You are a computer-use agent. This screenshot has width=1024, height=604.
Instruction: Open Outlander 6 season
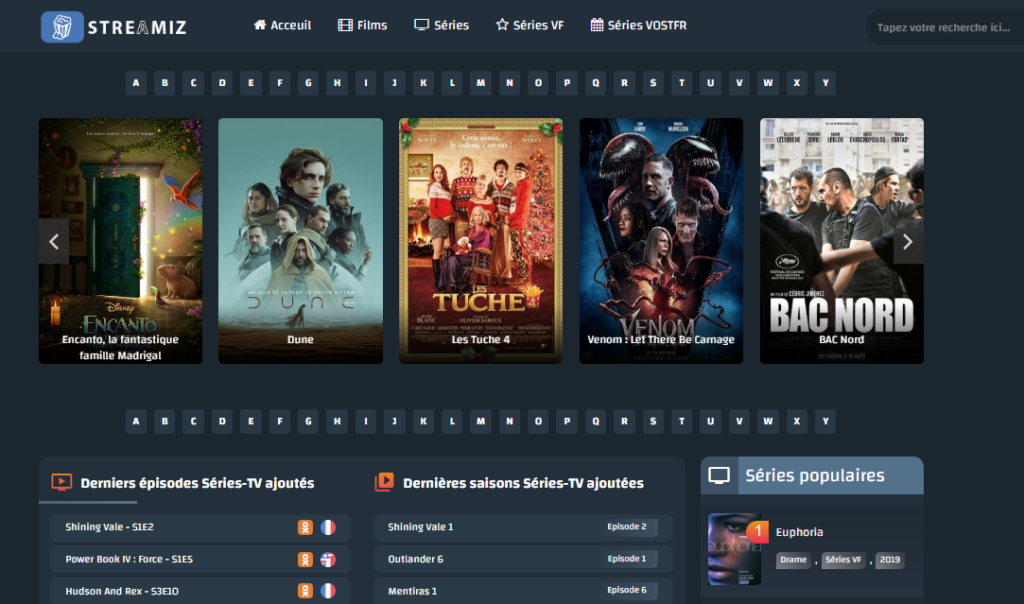click(x=415, y=559)
